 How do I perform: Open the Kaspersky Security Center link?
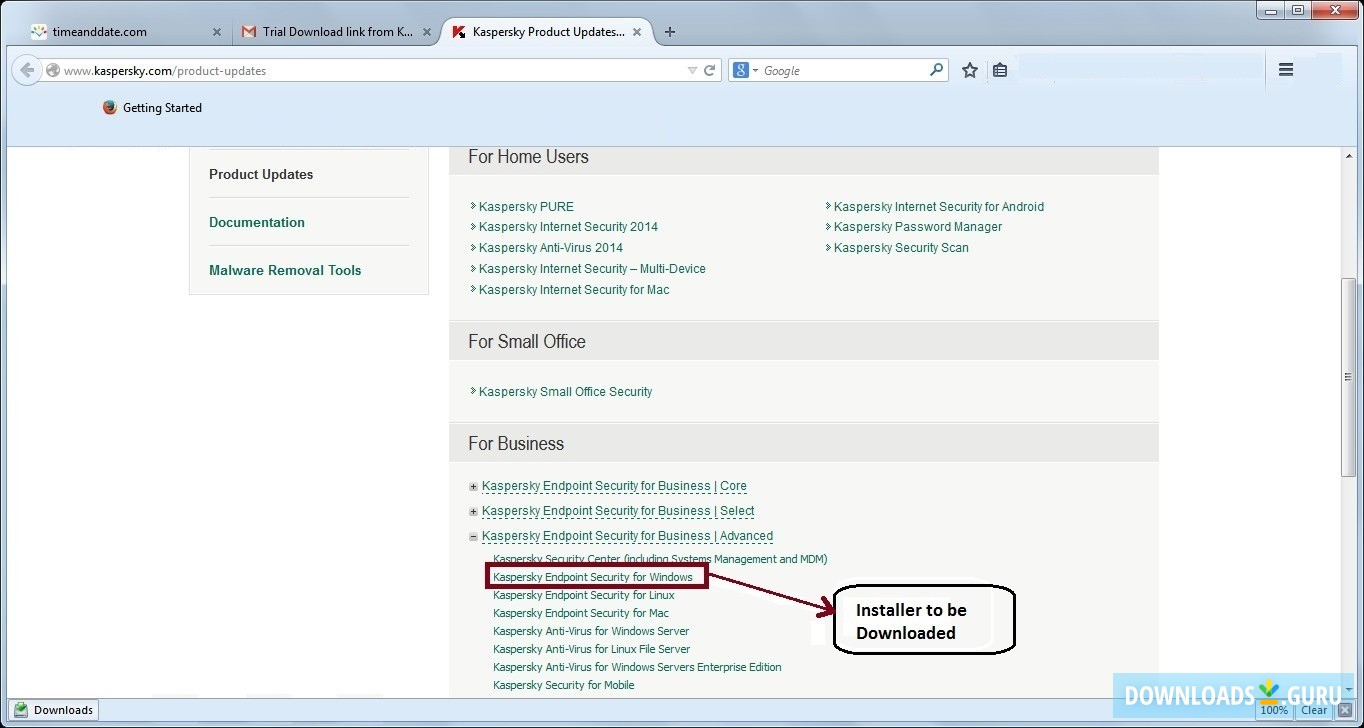[x=660, y=559]
